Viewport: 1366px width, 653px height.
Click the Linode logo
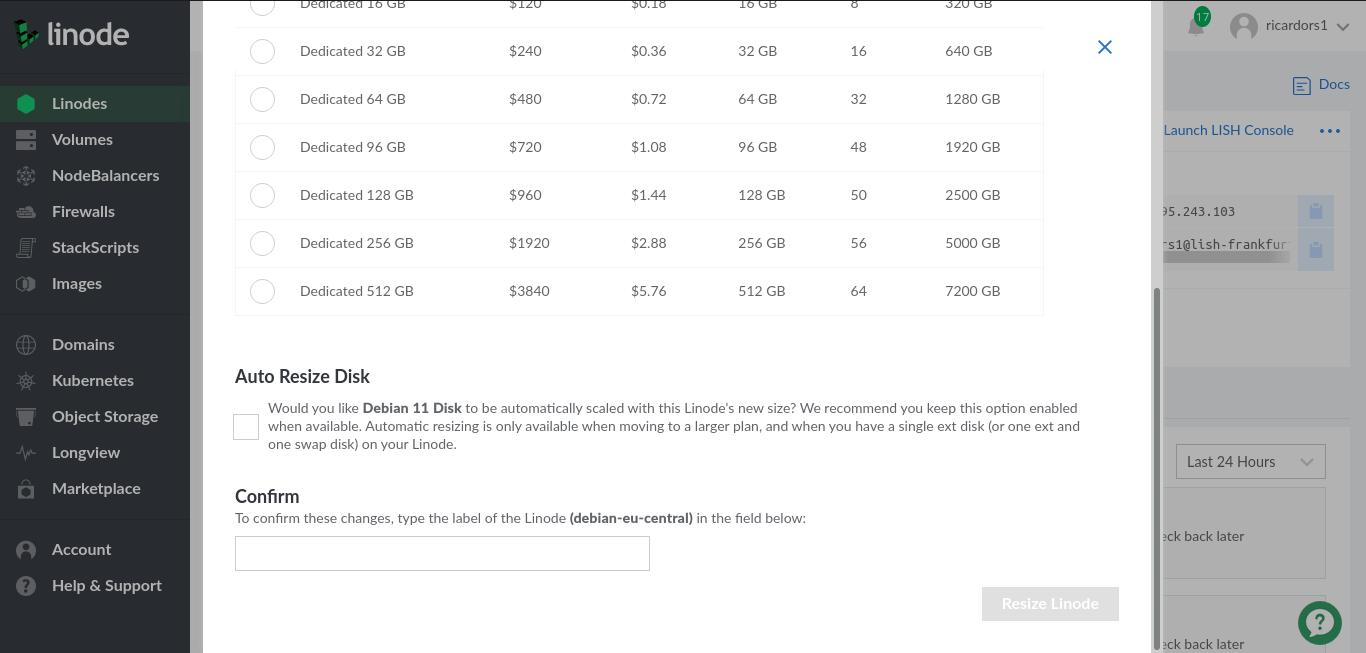click(x=71, y=34)
